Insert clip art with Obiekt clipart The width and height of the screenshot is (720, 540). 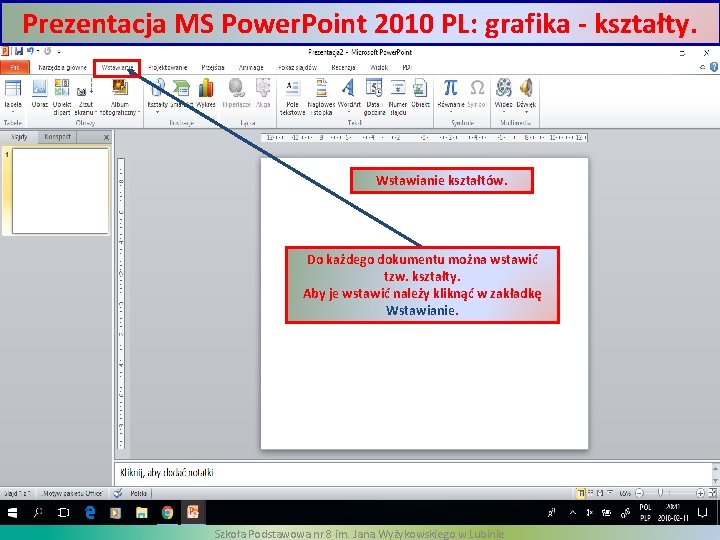(x=62, y=96)
